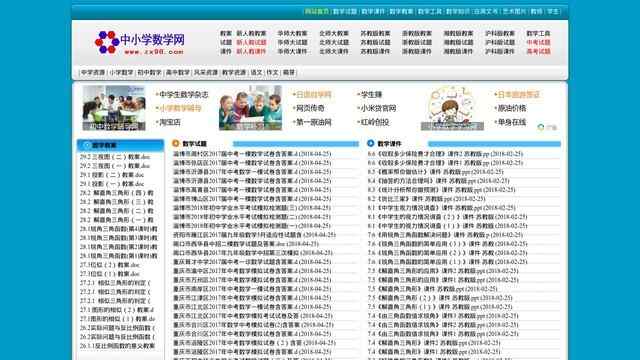Screen dimensions: 640x360
Task: Open the classroom students thumbnail image
Action: pos(114,108)
